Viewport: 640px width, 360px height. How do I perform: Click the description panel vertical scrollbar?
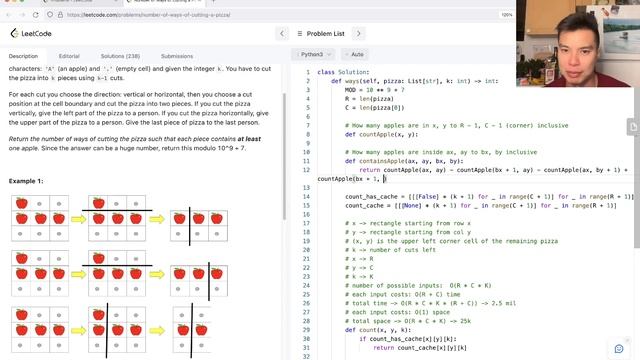tap(284, 157)
